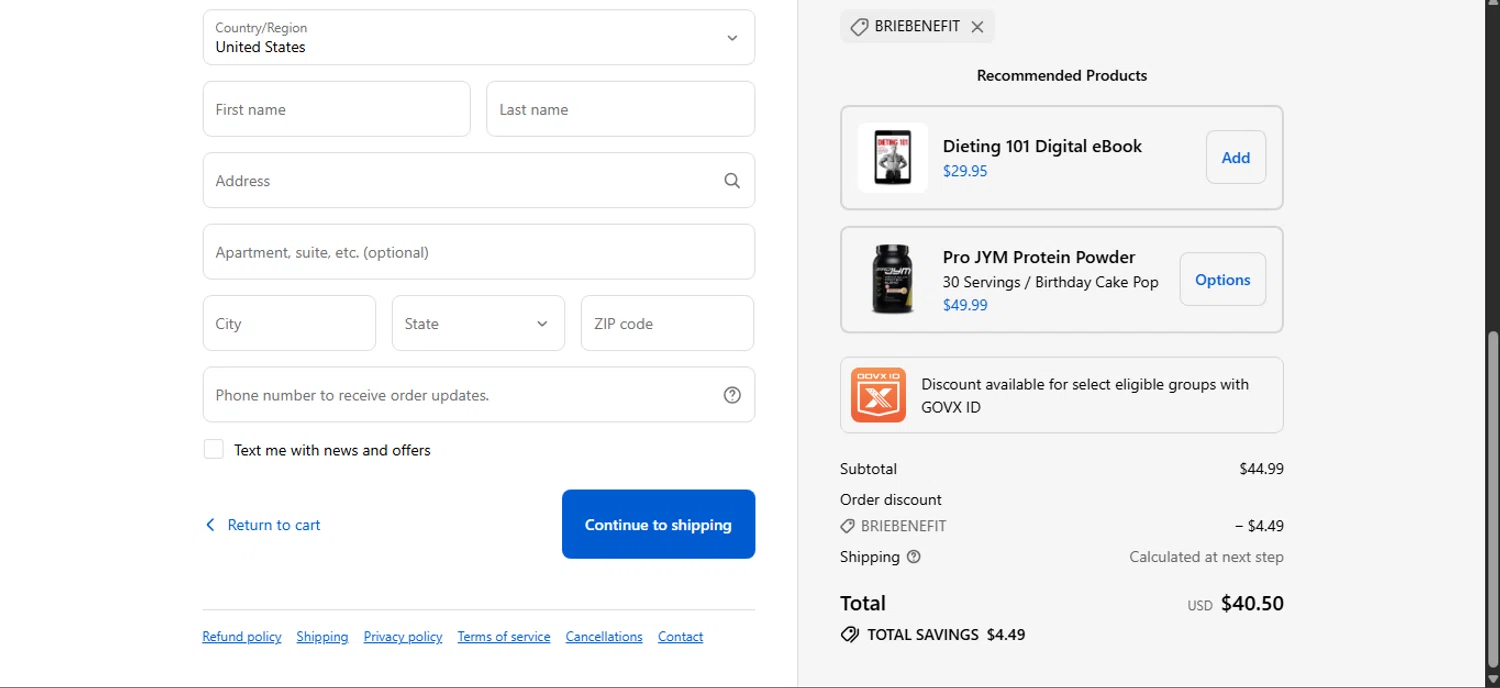1500x688 pixels.
Task: Click the Dieting 101 eBook thumbnail
Action: pyautogui.click(x=893, y=157)
